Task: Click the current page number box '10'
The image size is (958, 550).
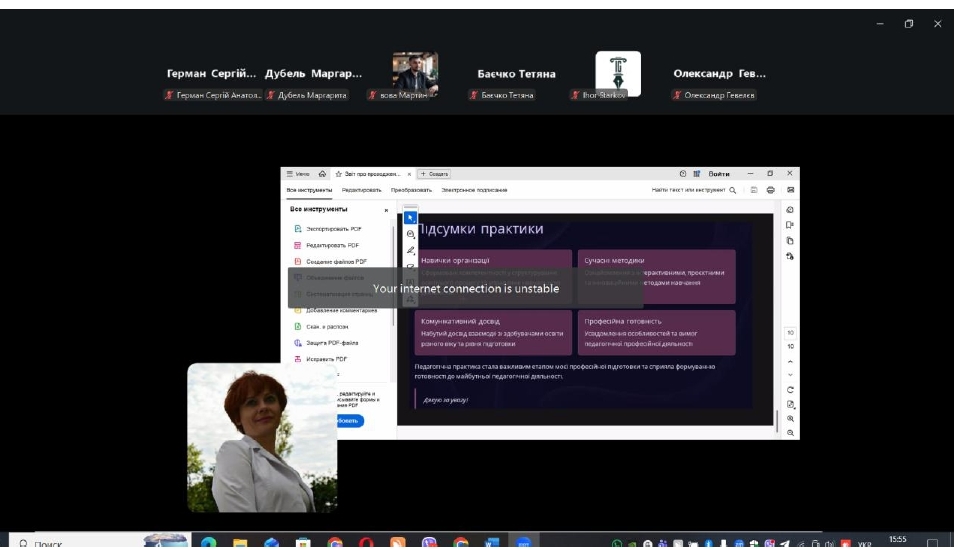Action: pyautogui.click(x=790, y=333)
